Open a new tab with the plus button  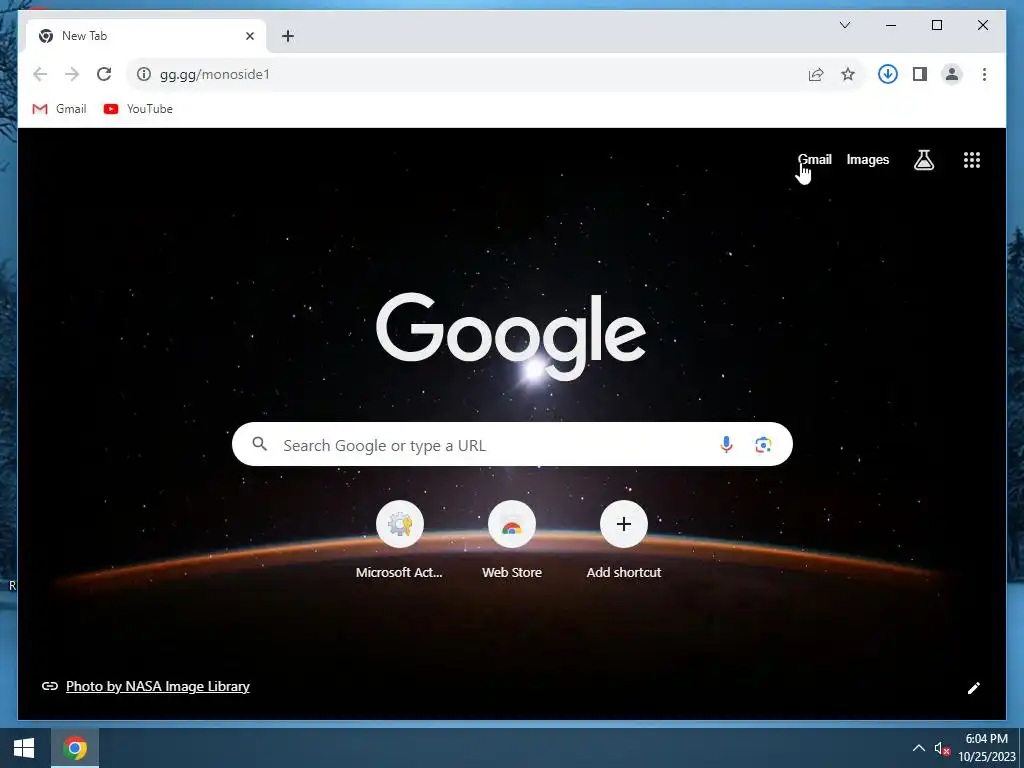[x=288, y=36]
